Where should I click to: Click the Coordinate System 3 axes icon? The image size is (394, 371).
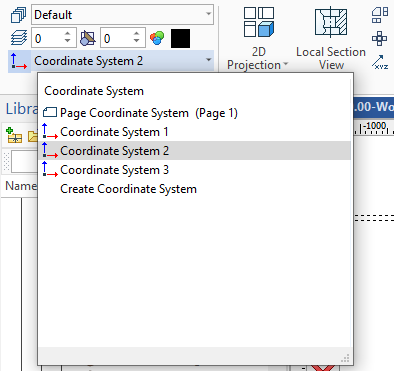tap(50, 169)
